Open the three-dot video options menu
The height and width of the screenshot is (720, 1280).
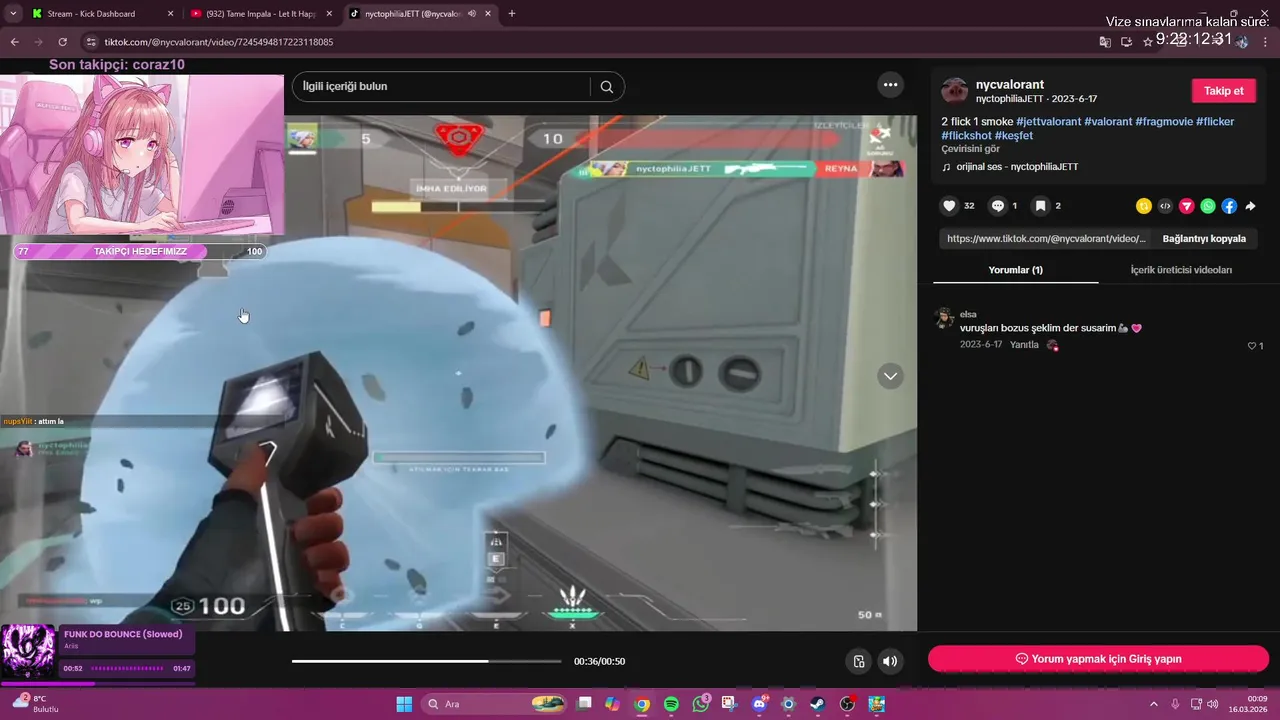pyautogui.click(x=891, y=85)
